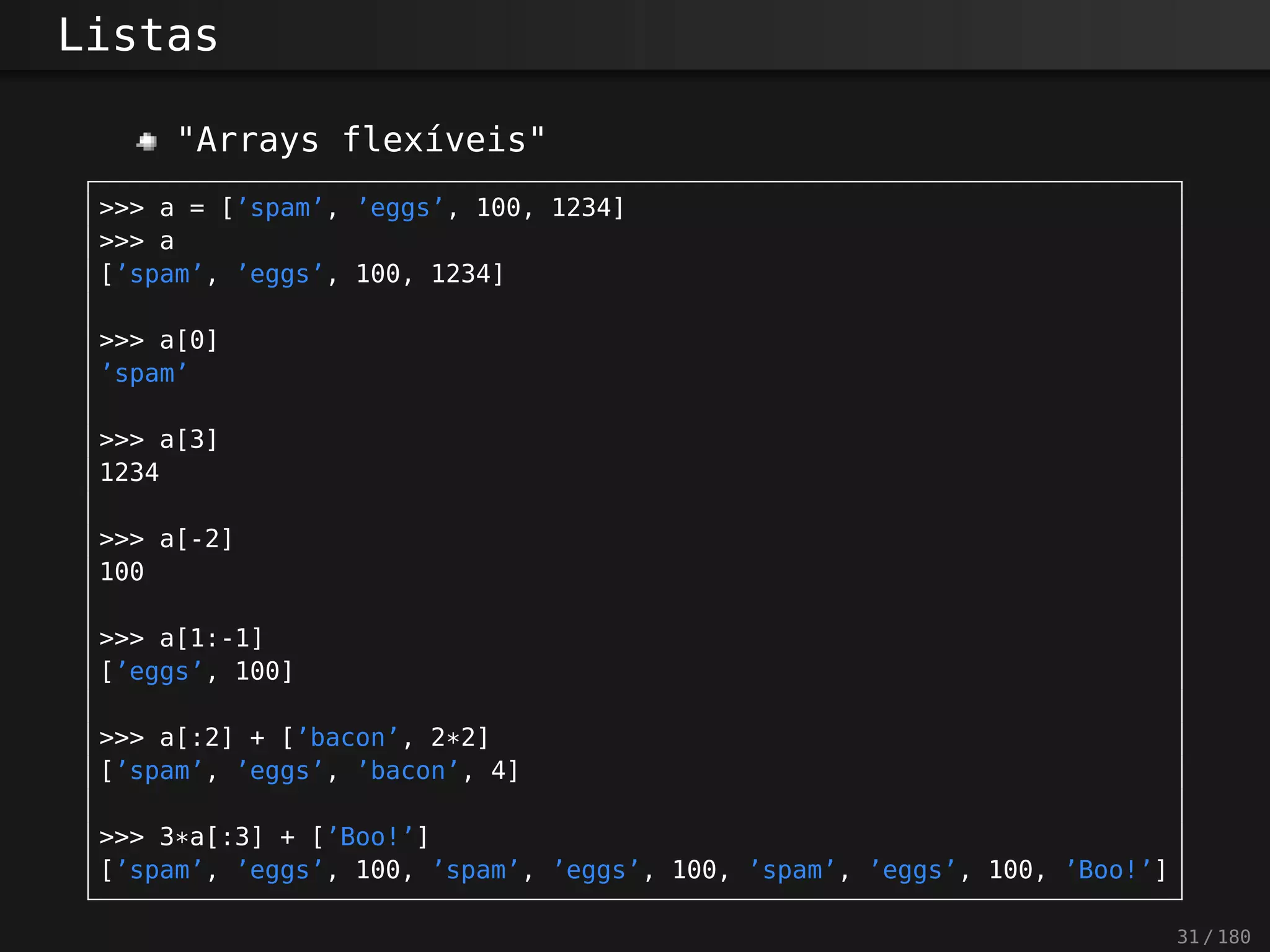1270x952 pixels.
Task: Click the output "['eggs', 100]"
Action: (197, 672)
